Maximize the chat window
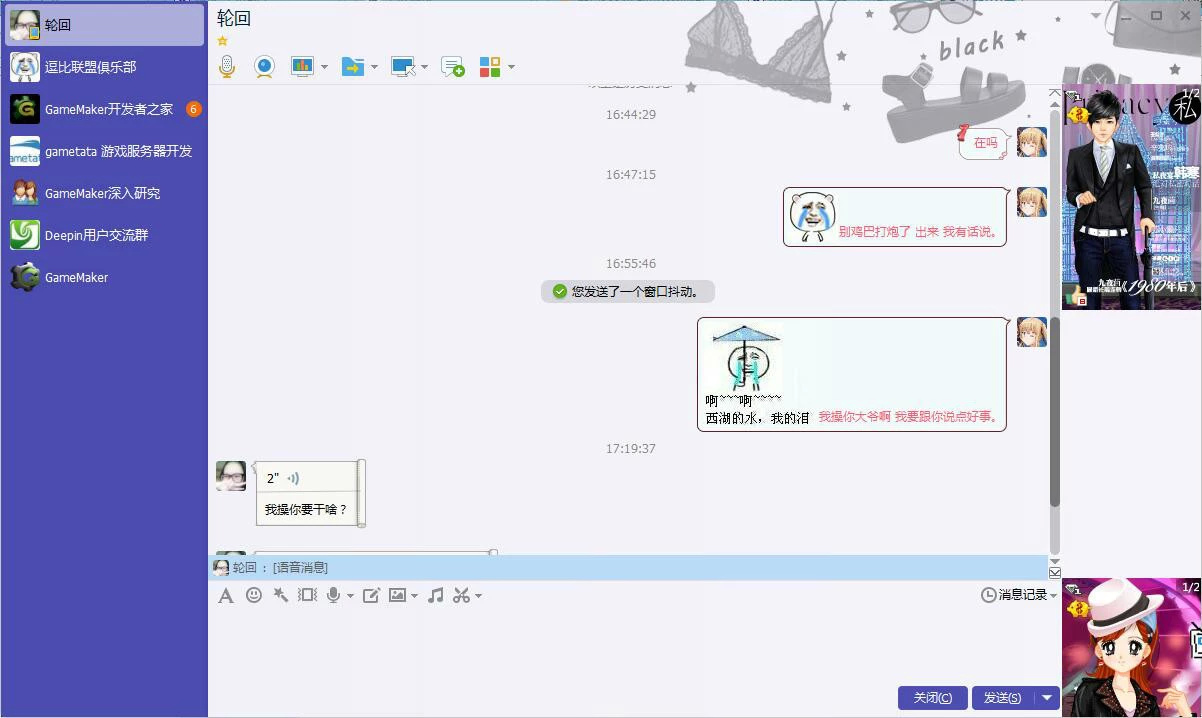The height and width of the screenshot is (718, 1202). tap(1156, 15)
